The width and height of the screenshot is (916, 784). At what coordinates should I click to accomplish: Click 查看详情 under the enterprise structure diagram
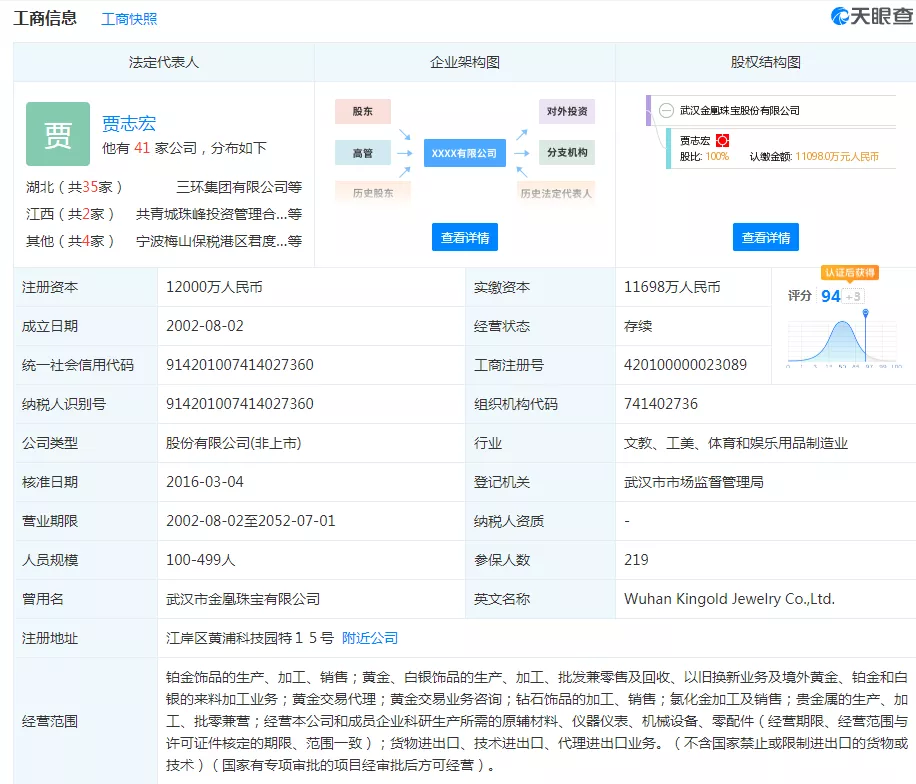[x=464, y=237]
